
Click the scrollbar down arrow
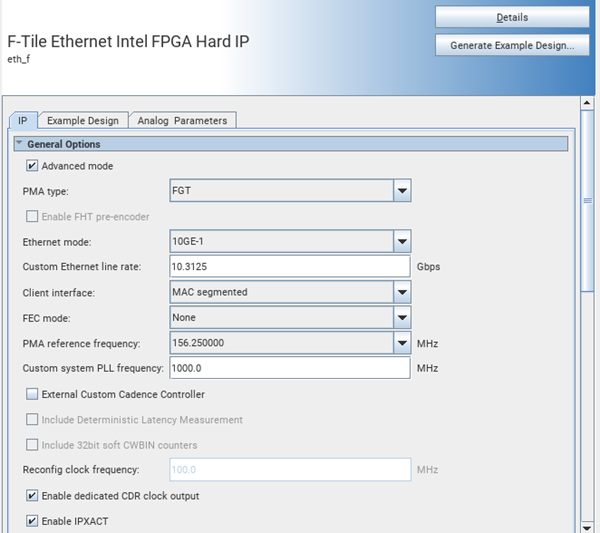click(587, 526)
